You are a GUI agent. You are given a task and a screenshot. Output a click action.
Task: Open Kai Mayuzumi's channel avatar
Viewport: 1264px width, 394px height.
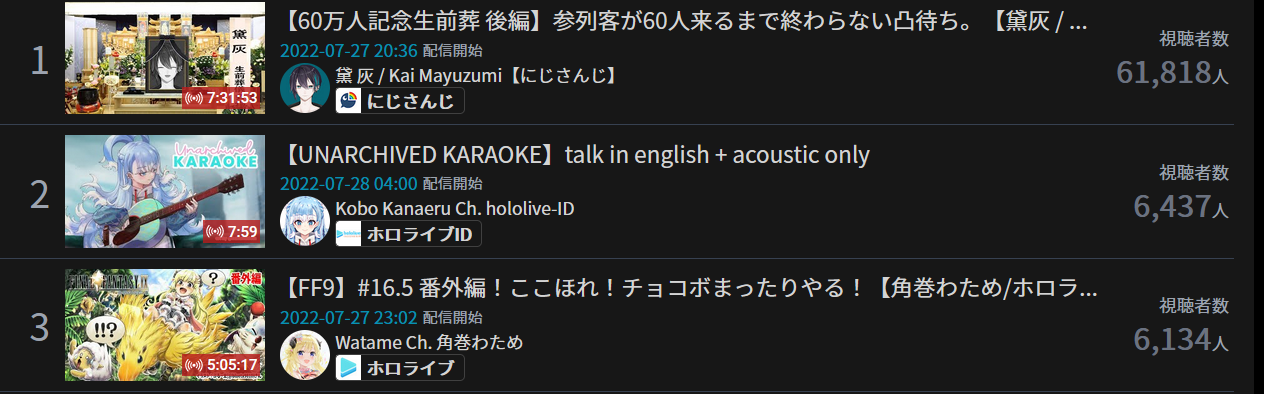click(305, 88)
